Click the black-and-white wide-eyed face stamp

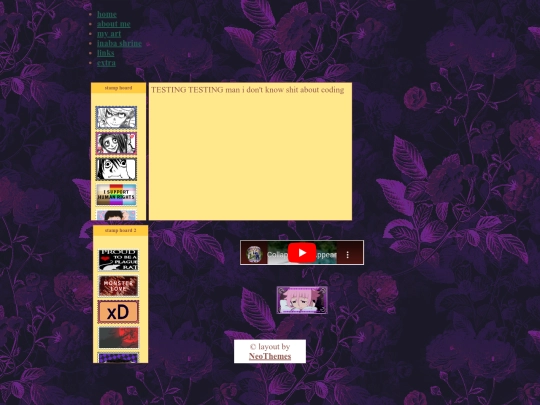pos(116,169)
